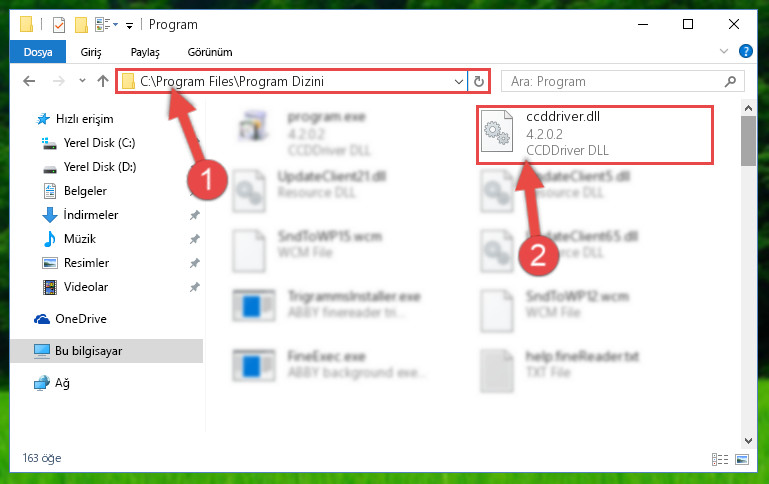The height and width of the screenshot is (484, 769).
Task: Switch to large thumbnails view icon
Action: 742,459
